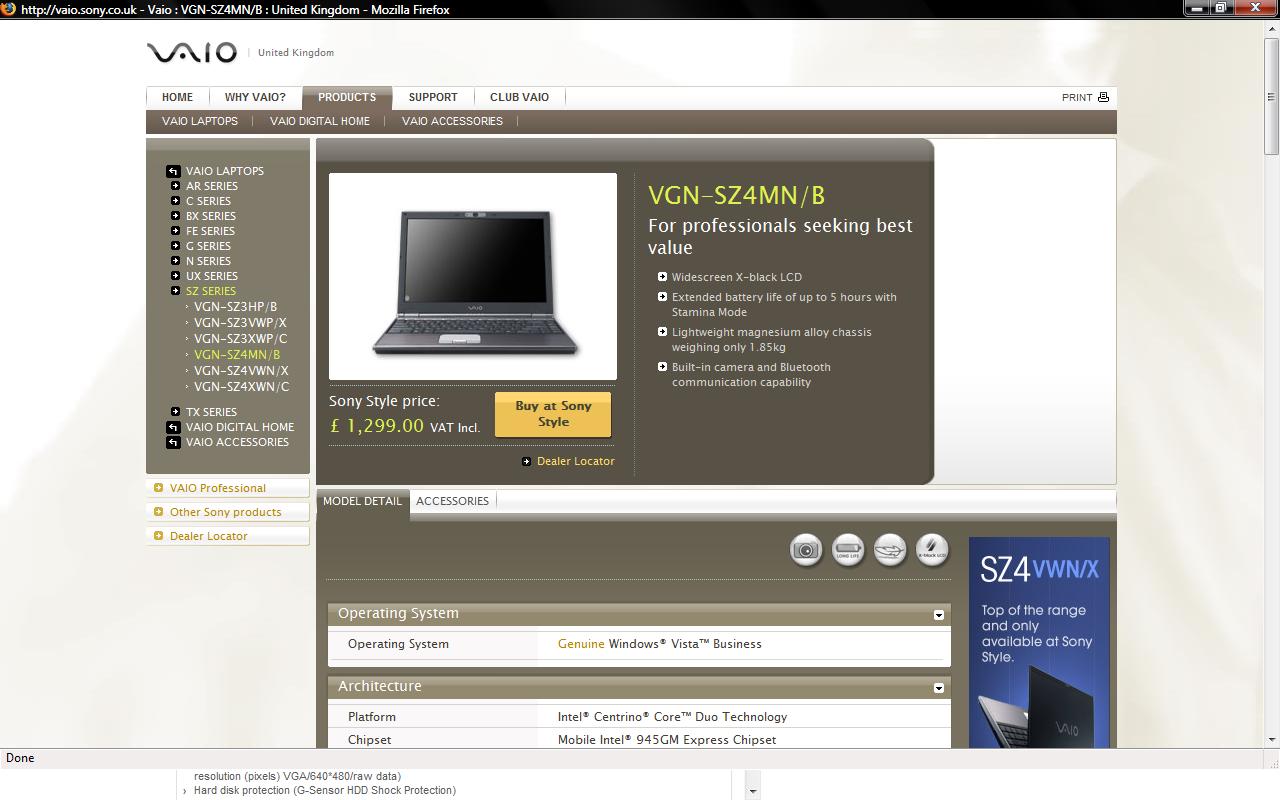Open the CLUB VAIO menu item

(519, 97)
